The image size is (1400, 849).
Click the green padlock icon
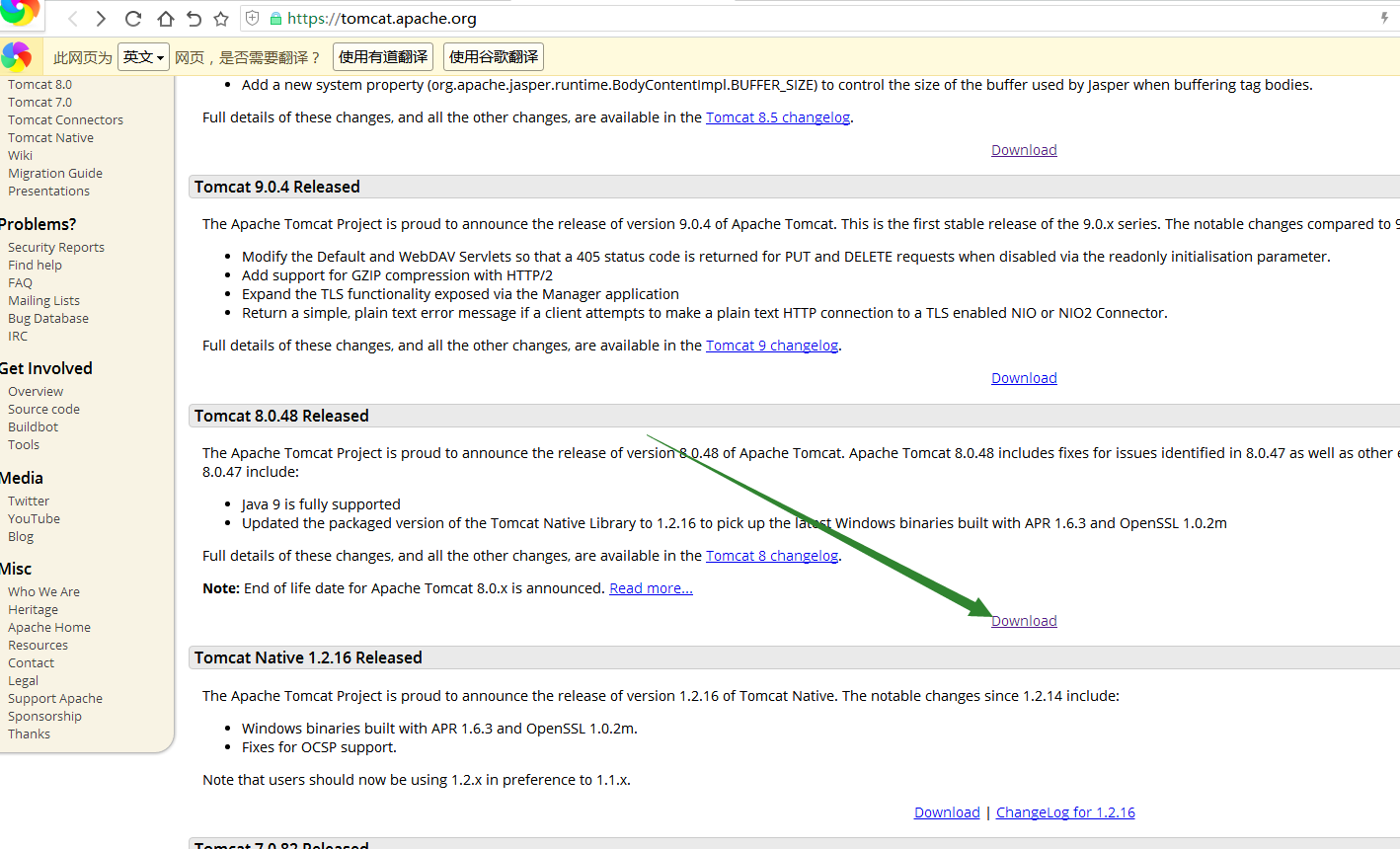coord(275,19)
